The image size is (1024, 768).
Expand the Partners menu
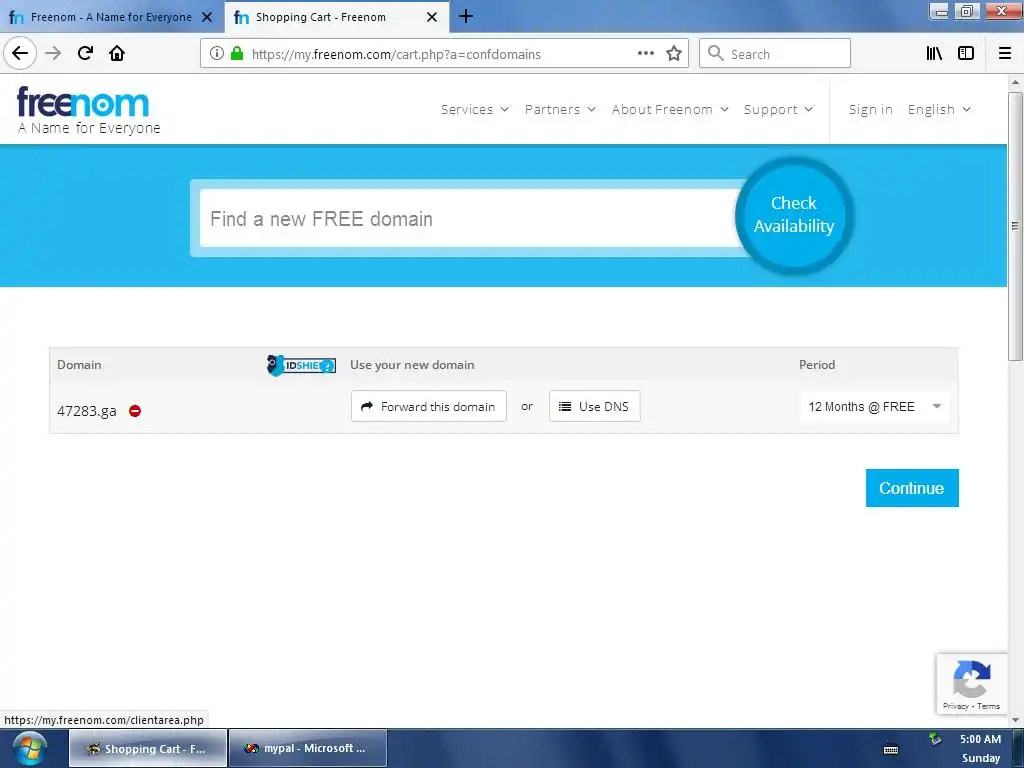coord(560,110)
